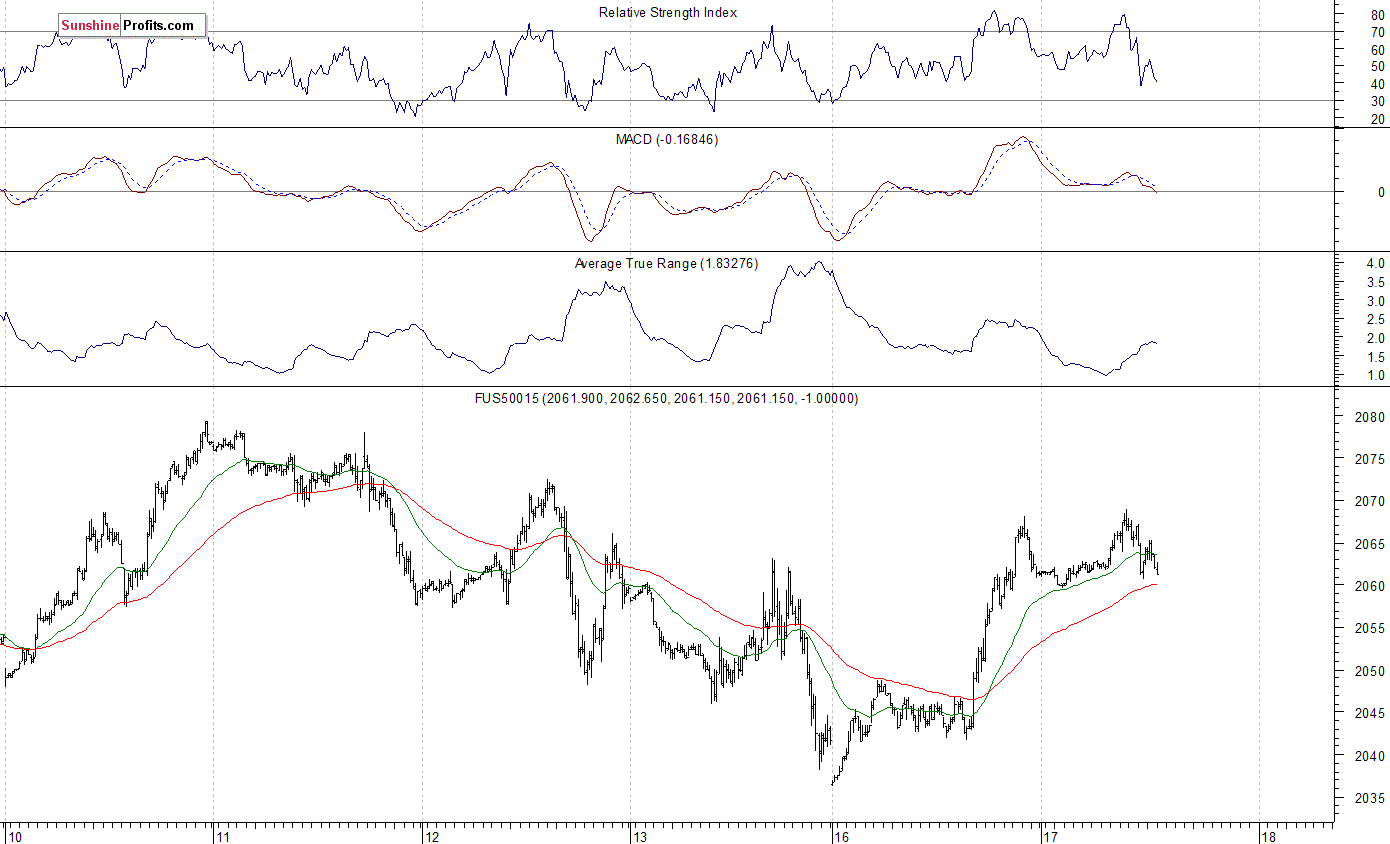The image size is (1390, 844).
Task: Click the RSI axis value 20
Action: [x=1377, y=119]
